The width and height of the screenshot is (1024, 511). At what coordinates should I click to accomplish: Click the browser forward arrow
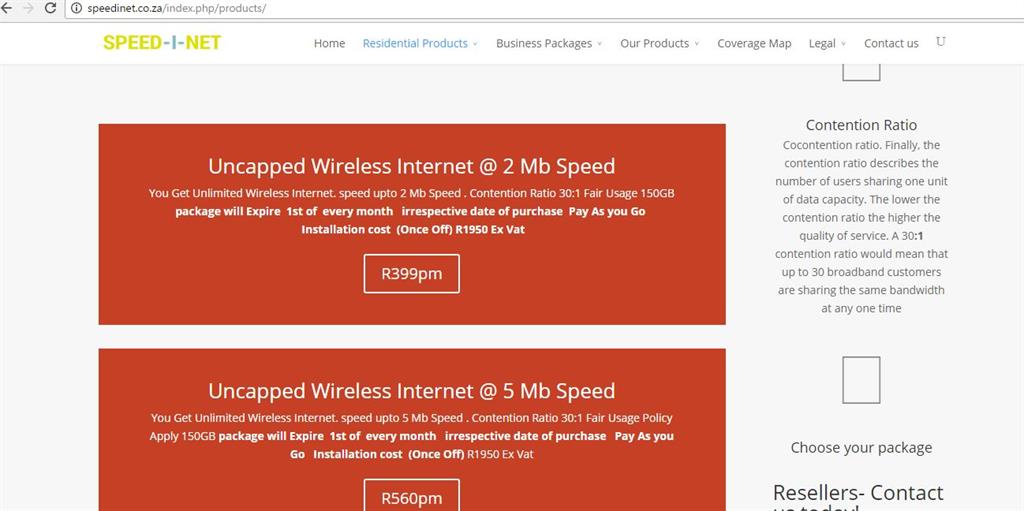coord(28,8)
